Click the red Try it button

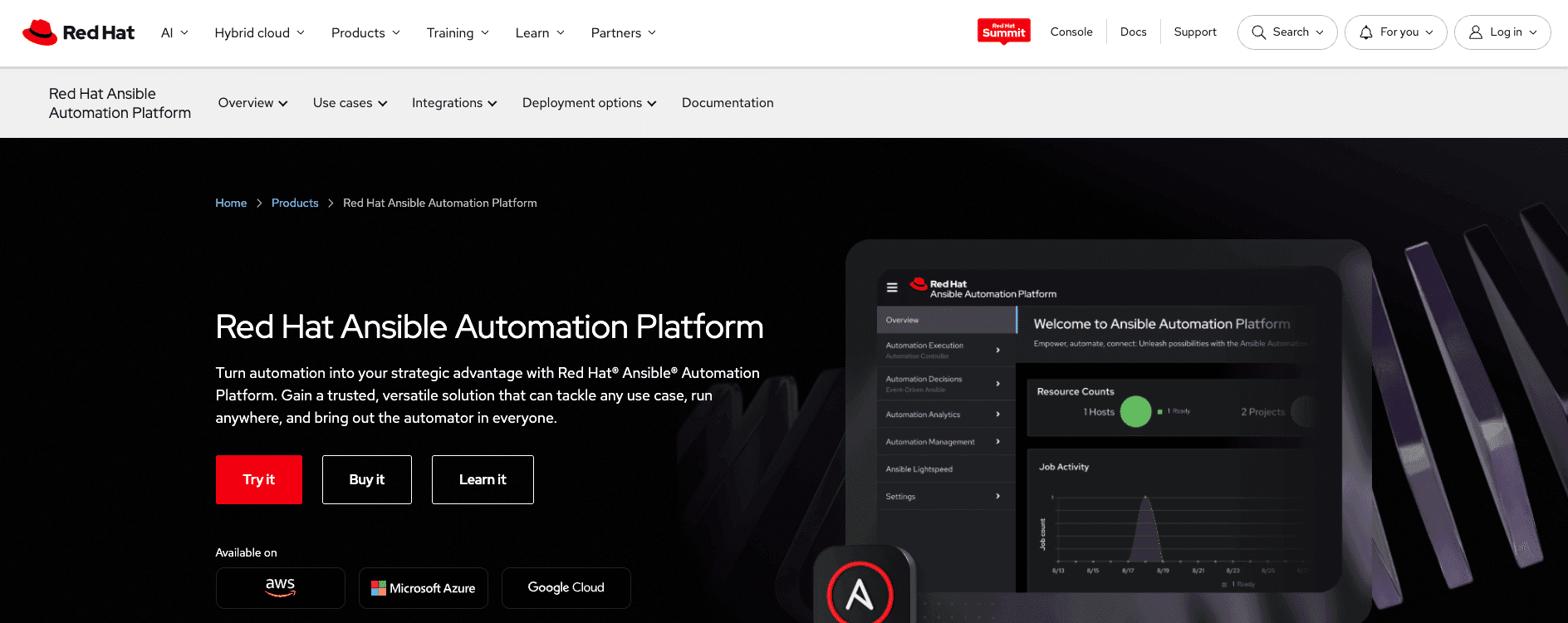(259, 479)
